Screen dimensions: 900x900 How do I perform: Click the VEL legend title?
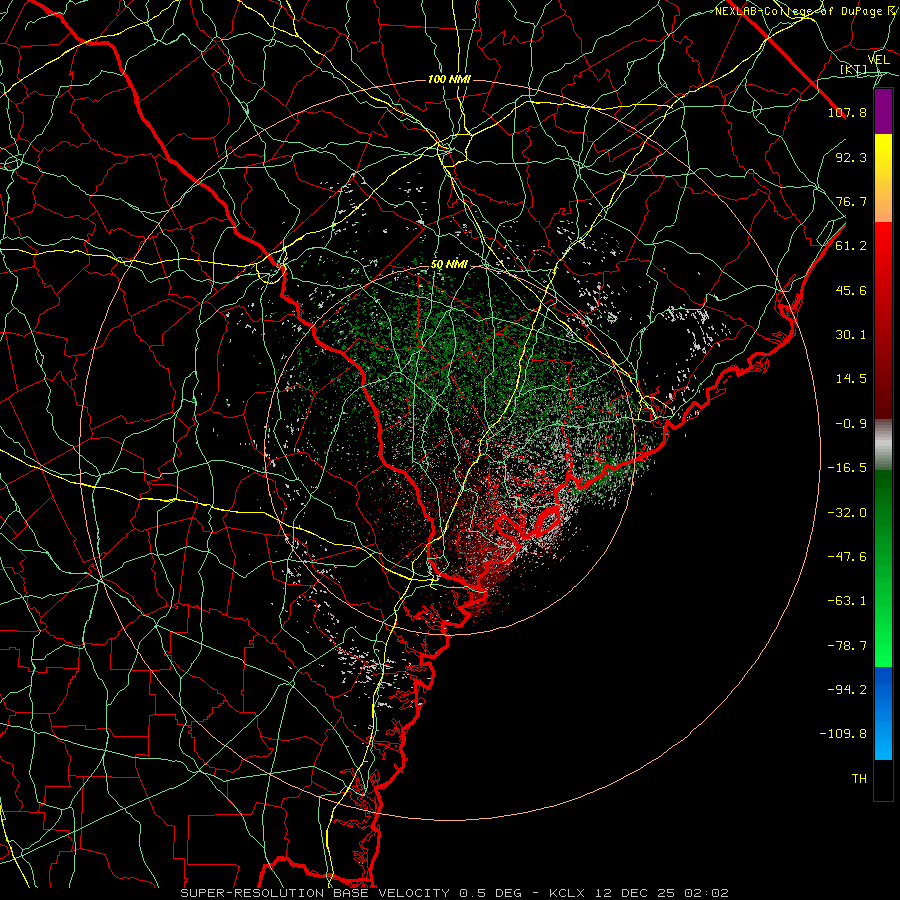coord(879,59)
